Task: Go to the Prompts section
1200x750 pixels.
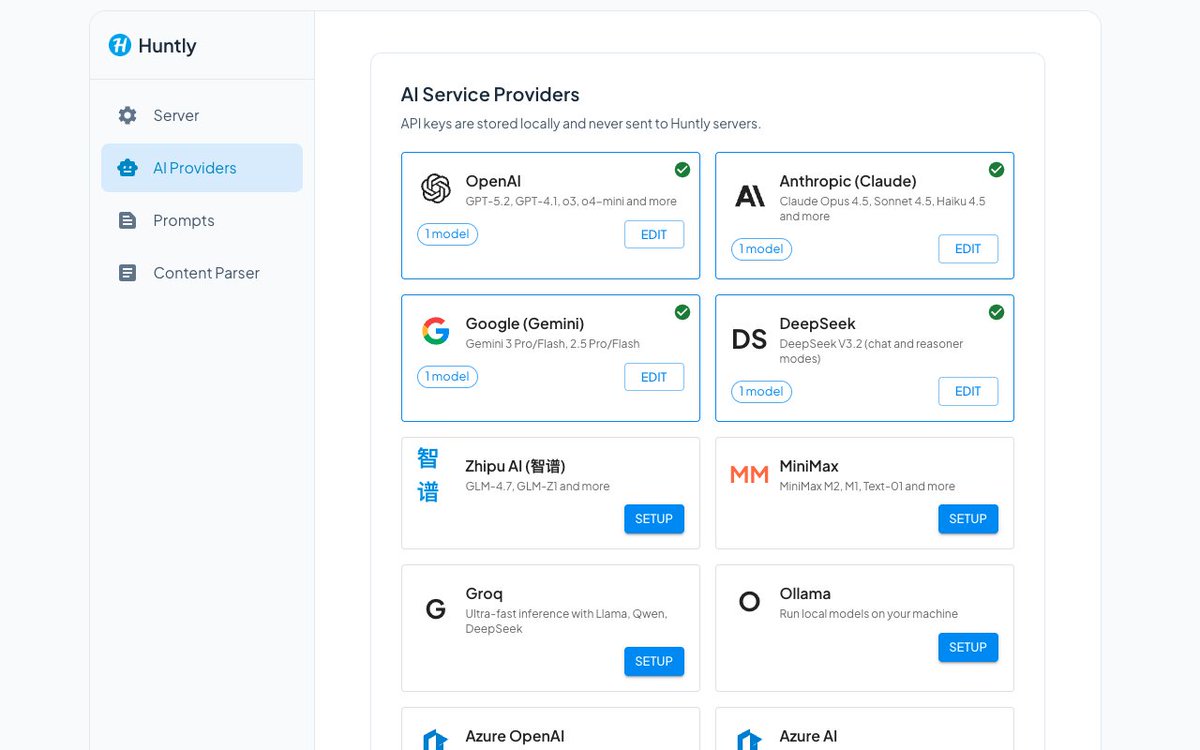Action: pos(202,220)
